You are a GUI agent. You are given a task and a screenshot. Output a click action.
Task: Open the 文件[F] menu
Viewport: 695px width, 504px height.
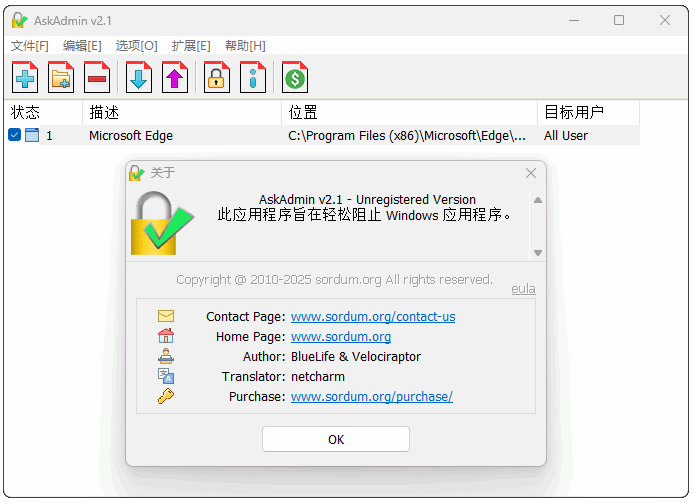coord(30,46)
